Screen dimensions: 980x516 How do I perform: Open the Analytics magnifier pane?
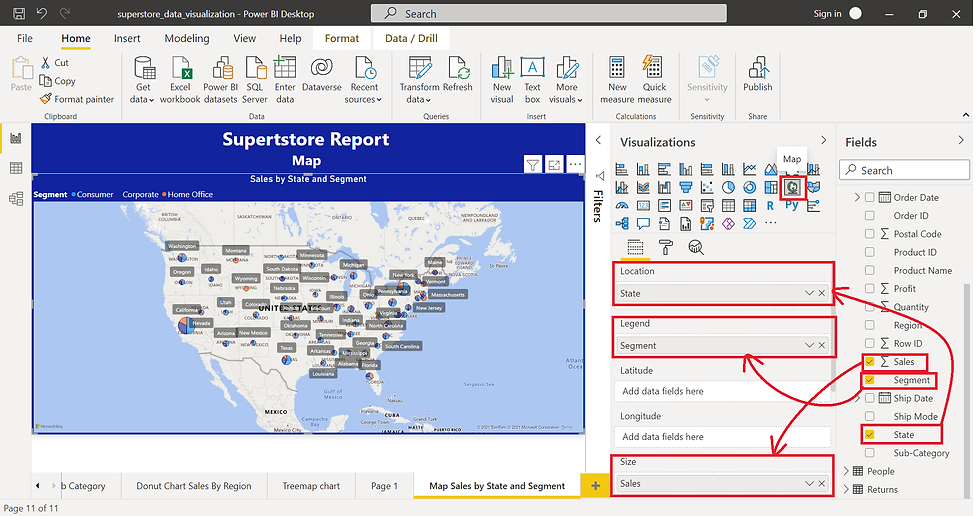coord(696,247)
